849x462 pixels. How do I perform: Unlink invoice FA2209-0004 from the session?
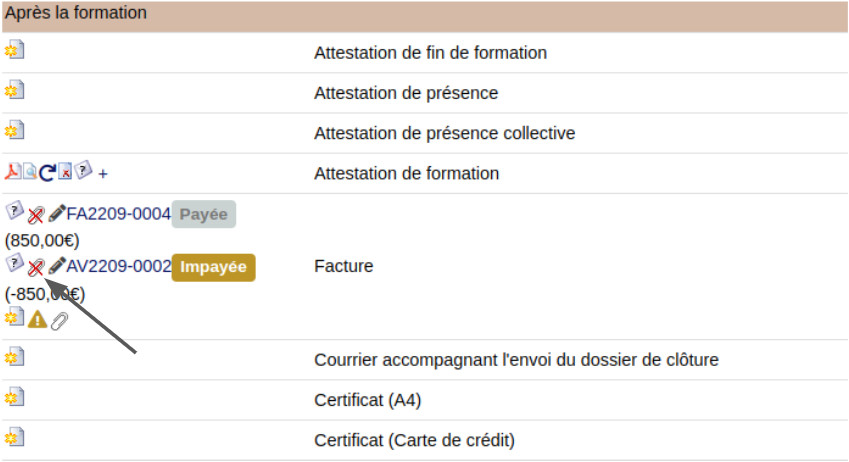pyautogui.click(x=36, y=215)
